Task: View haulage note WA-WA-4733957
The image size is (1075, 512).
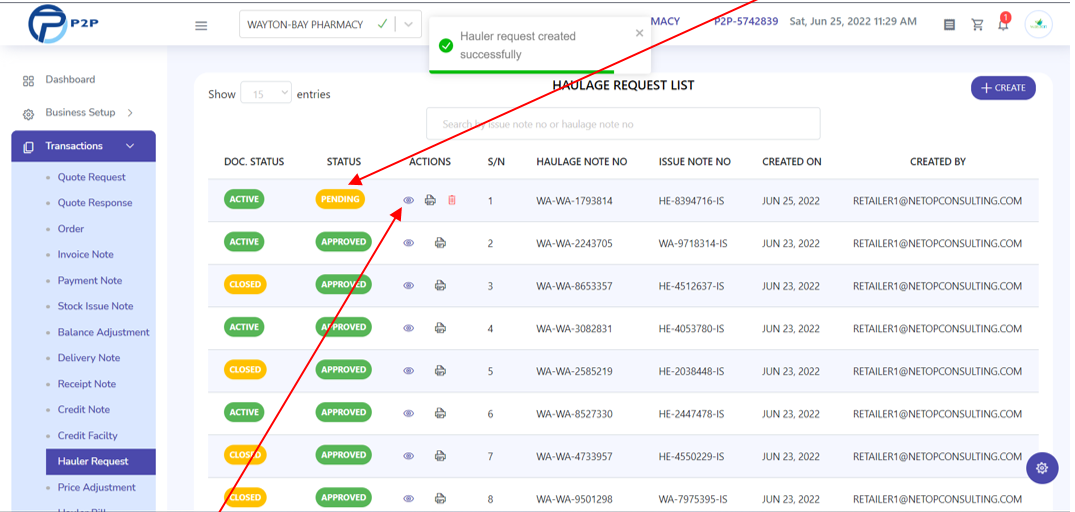Action: click(409, 456)
